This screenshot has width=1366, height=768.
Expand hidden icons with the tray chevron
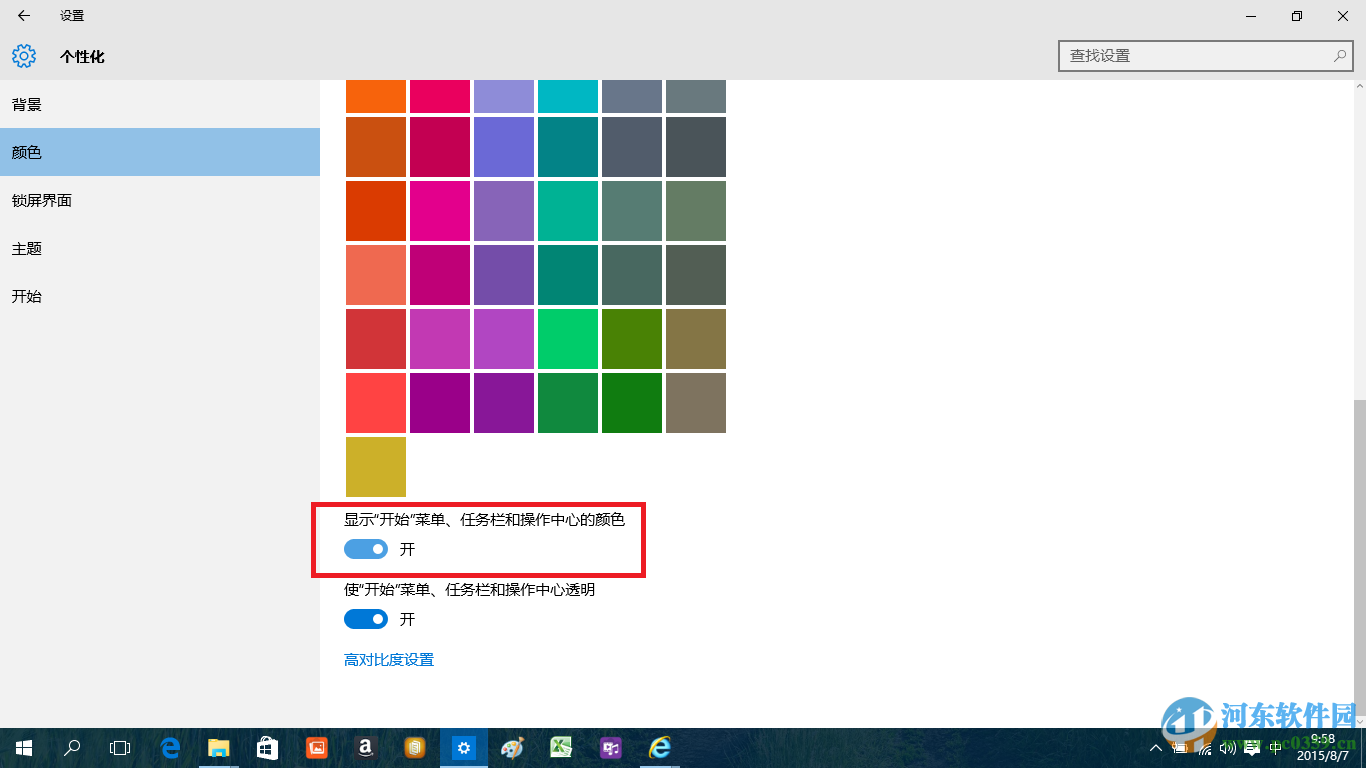click(1155, 747)
